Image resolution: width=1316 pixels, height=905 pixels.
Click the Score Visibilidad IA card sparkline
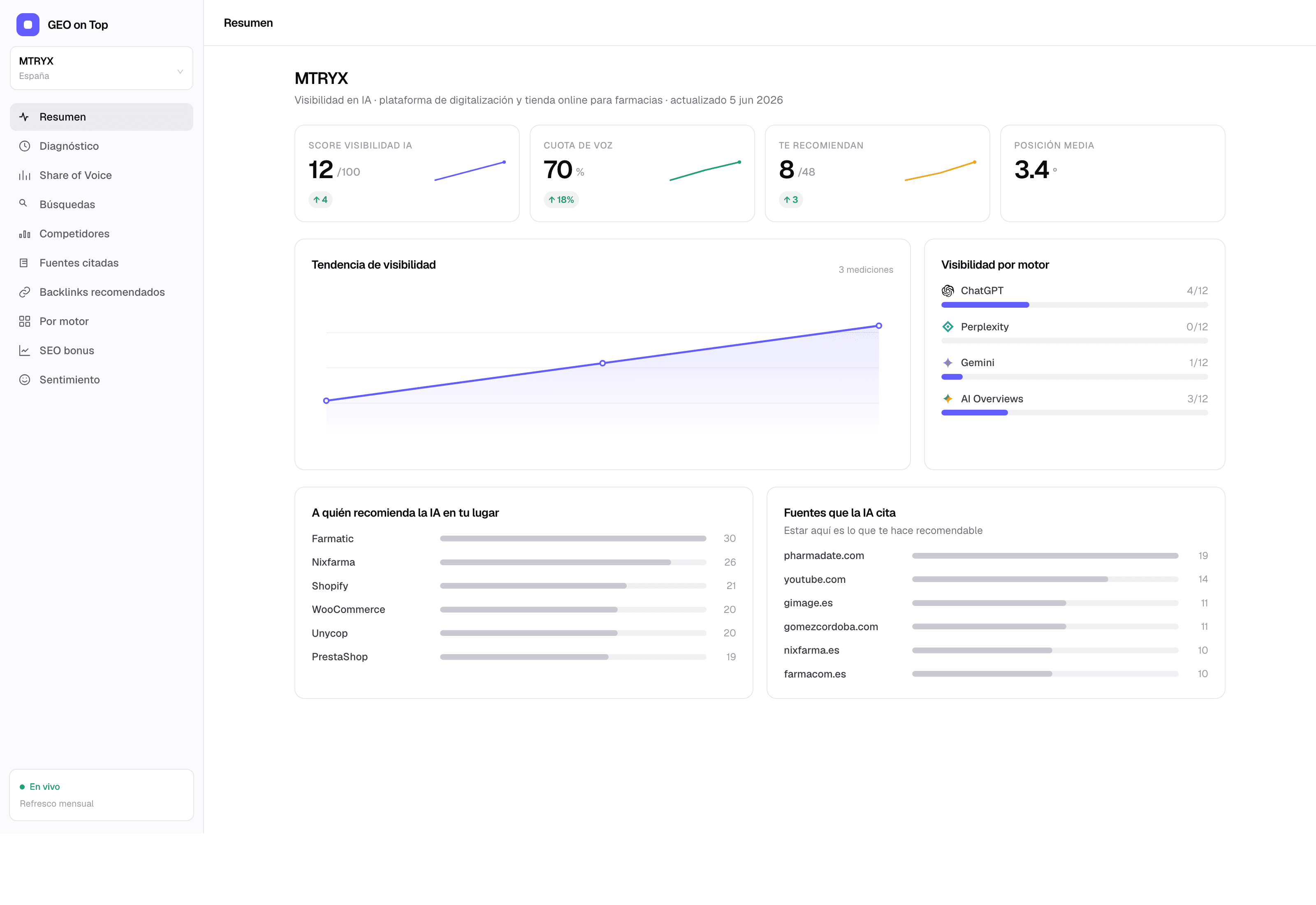click(470, 171)
